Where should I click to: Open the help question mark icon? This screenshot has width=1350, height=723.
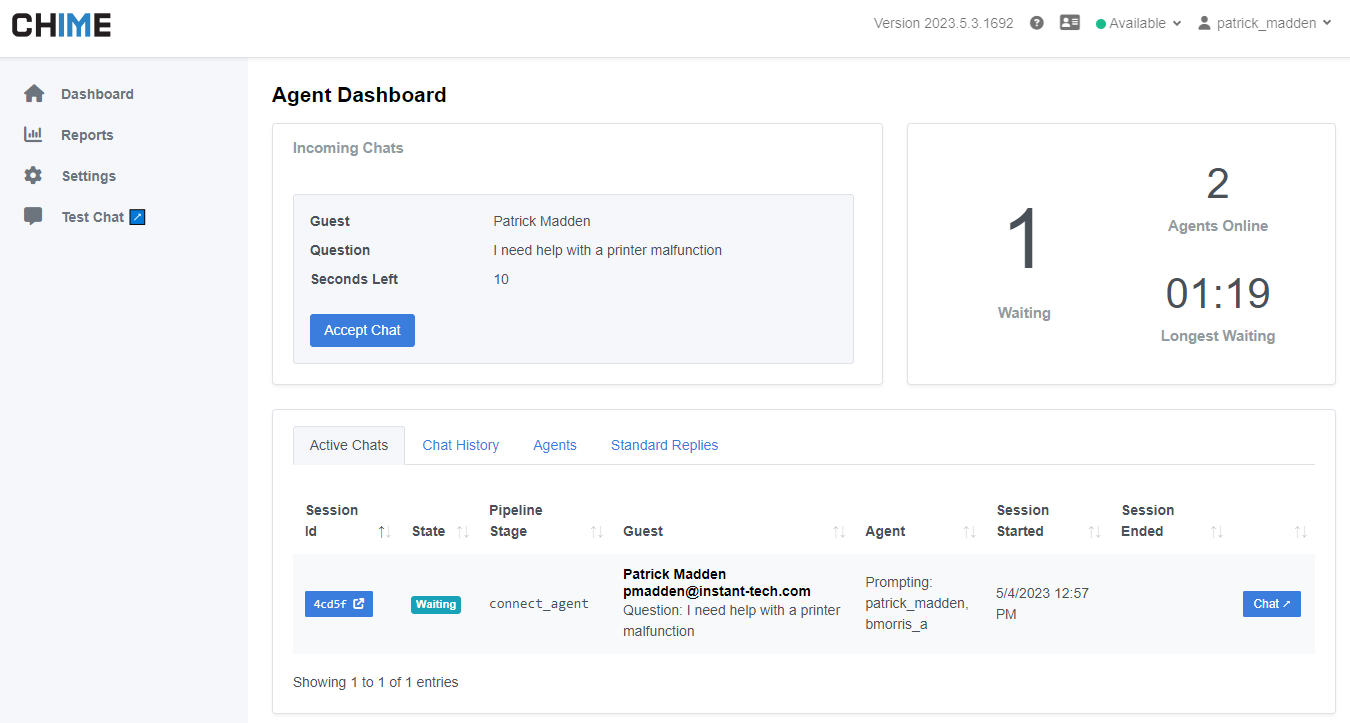[1037, 23]
